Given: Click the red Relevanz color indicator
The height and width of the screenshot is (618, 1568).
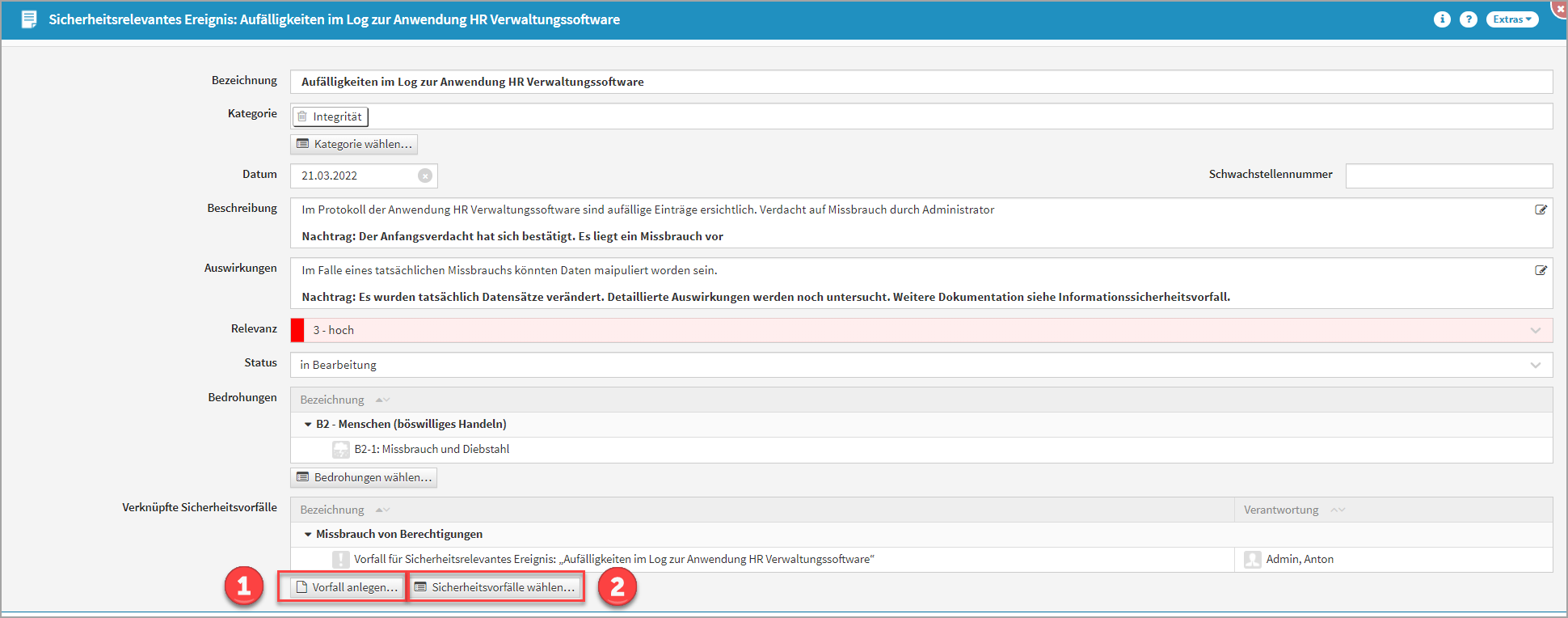Looking at the screenshot, I should pyautogui.click(x=297, y=330).
